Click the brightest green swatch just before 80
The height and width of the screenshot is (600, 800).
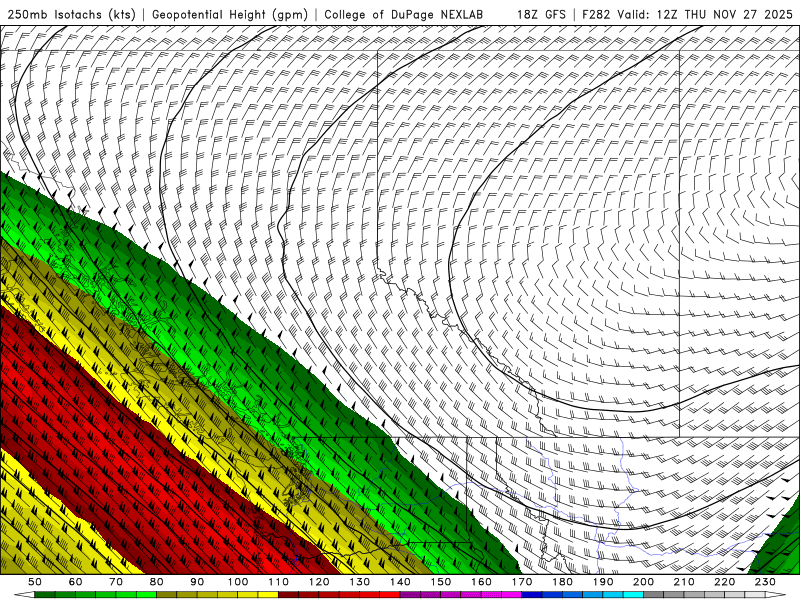pos(146,594)
